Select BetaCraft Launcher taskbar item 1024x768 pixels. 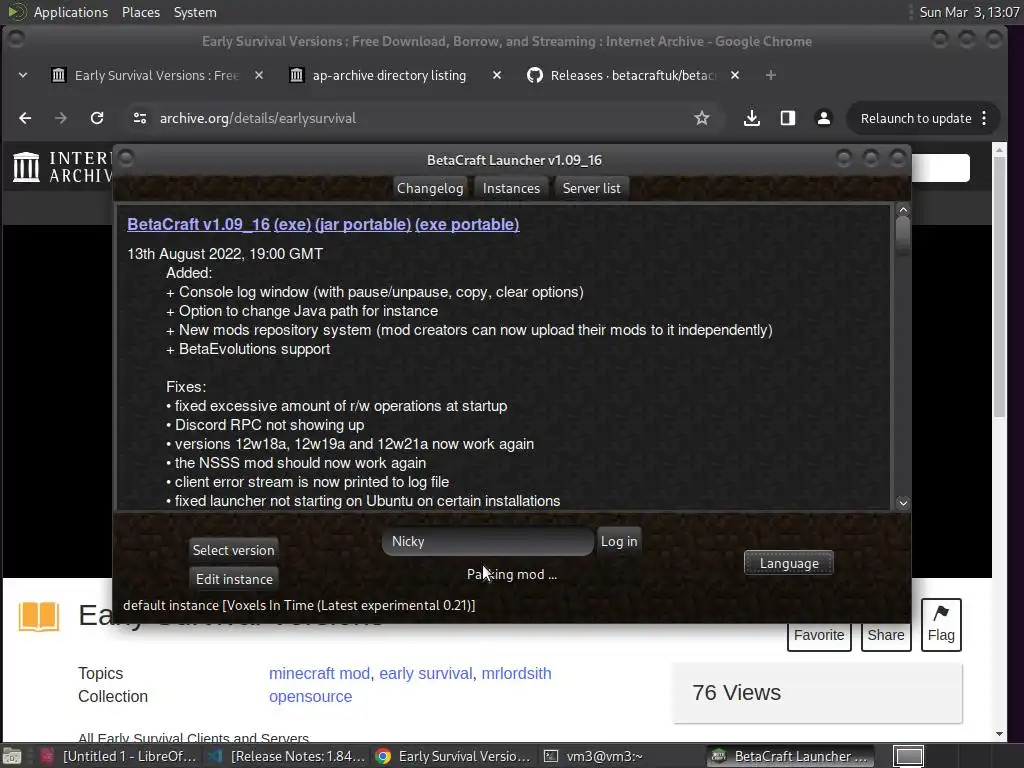click(x=791, y=756)
